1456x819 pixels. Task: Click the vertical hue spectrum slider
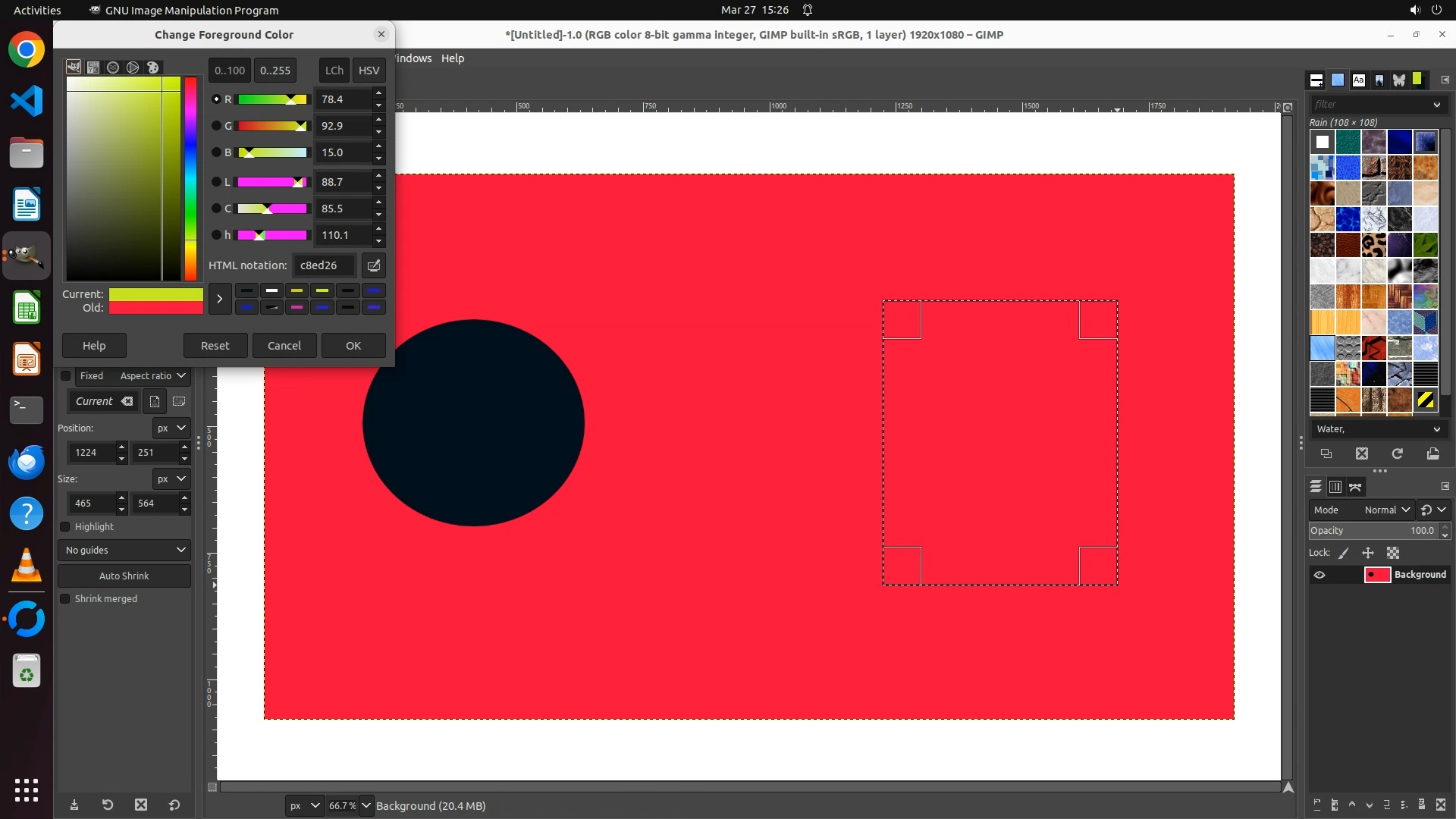coord(190,178)
